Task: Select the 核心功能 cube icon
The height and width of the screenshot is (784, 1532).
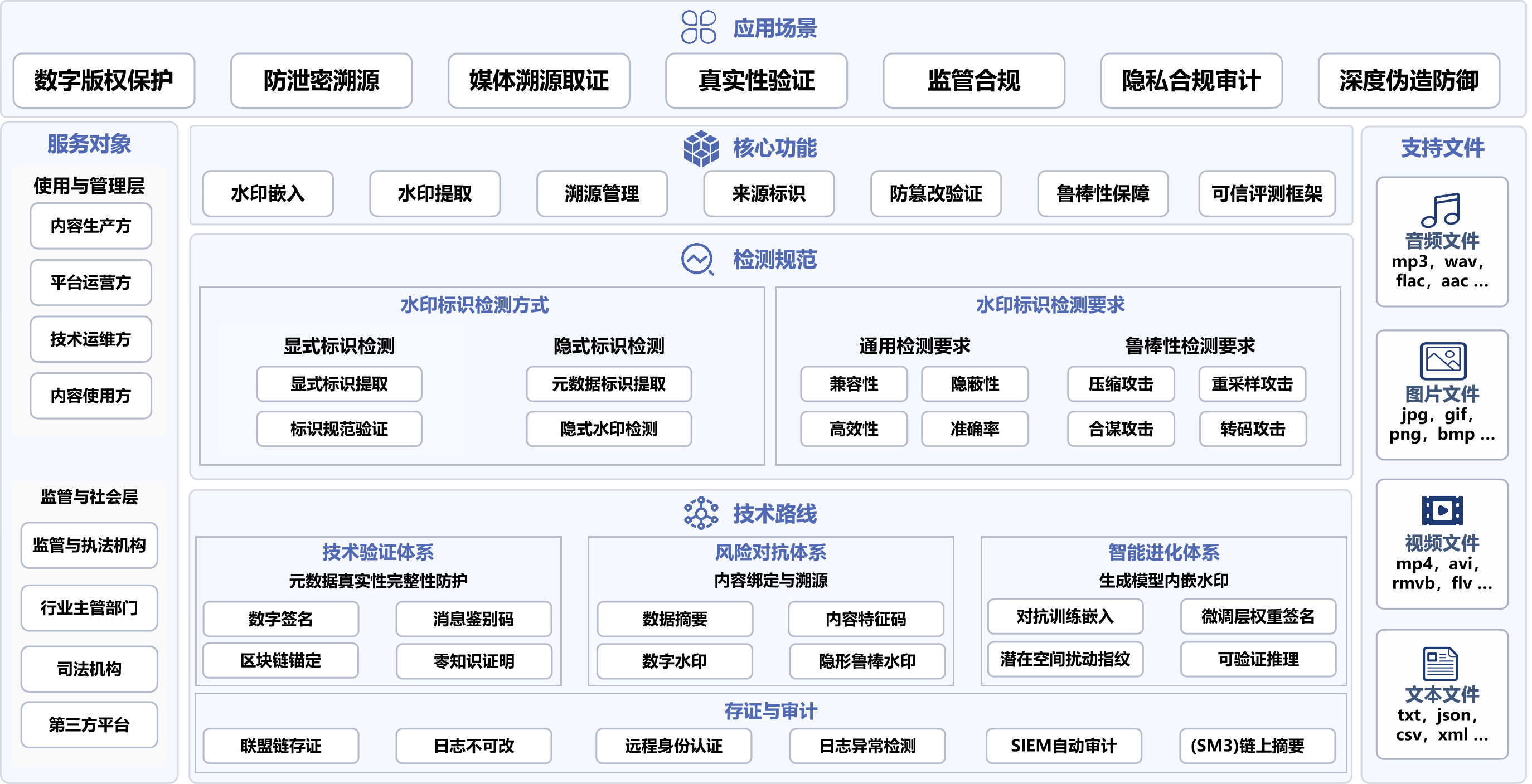Action: (x=702, y=149)
